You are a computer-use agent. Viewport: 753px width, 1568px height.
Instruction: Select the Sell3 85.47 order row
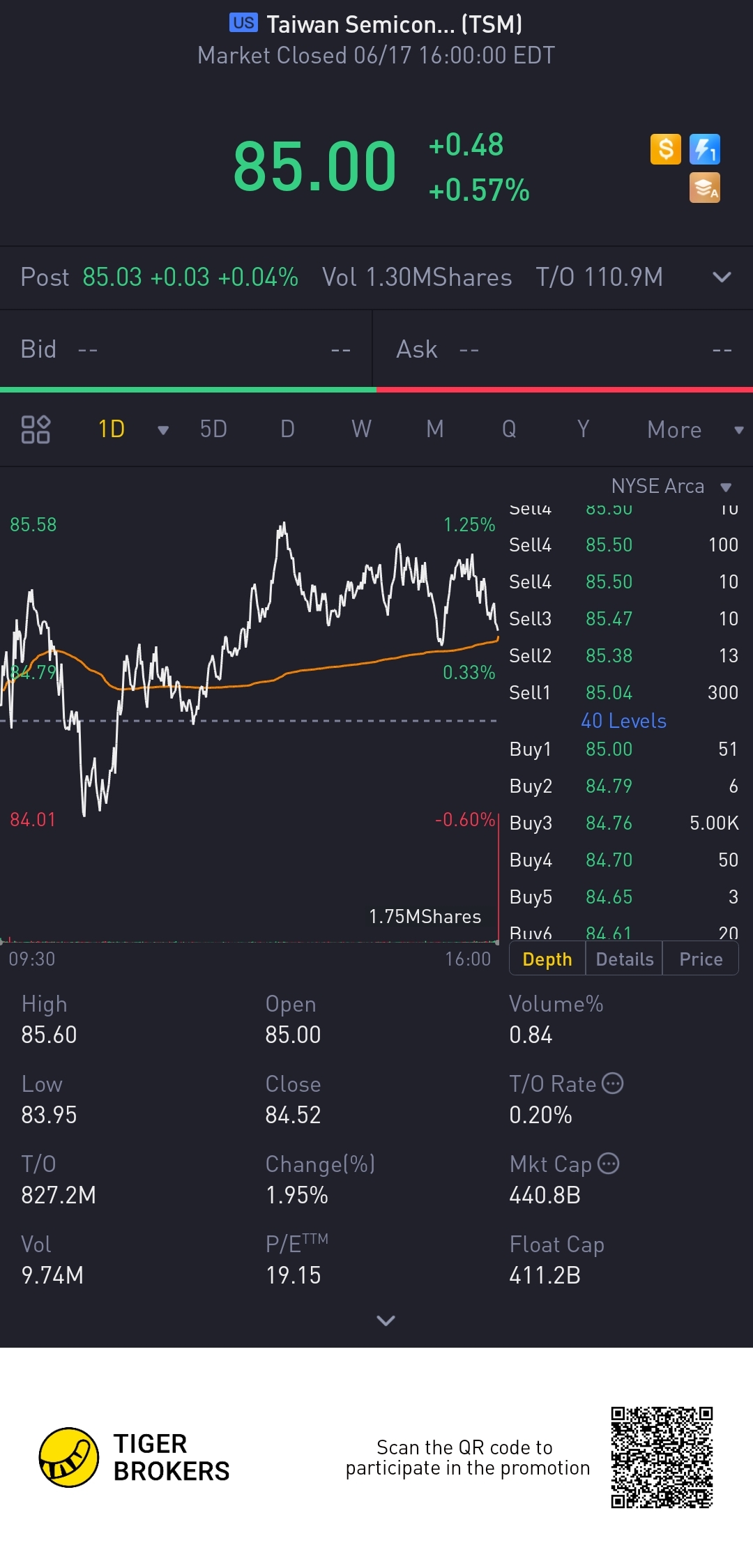(623, 618)
